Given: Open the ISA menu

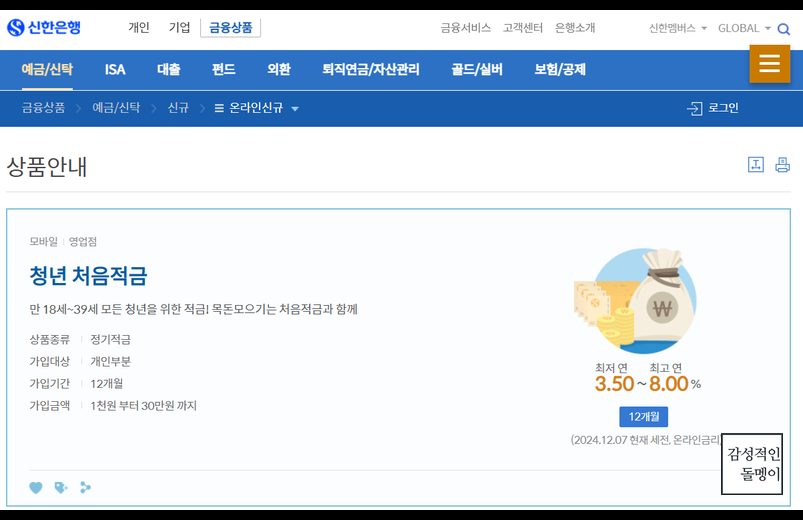Looking at the screenshot, I should pyautogui.click(x=115, y=69).
